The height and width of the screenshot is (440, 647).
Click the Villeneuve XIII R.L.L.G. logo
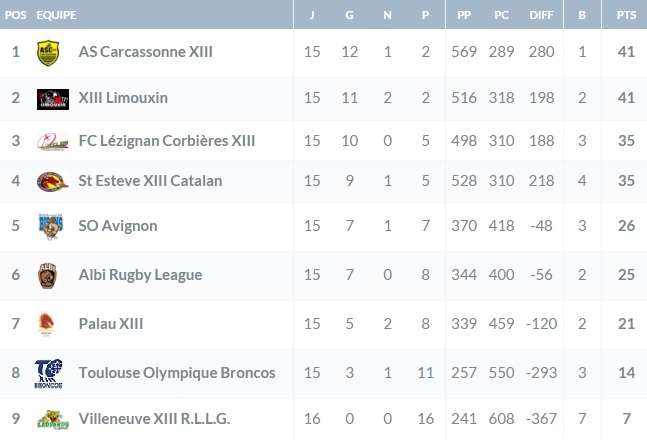50,420
